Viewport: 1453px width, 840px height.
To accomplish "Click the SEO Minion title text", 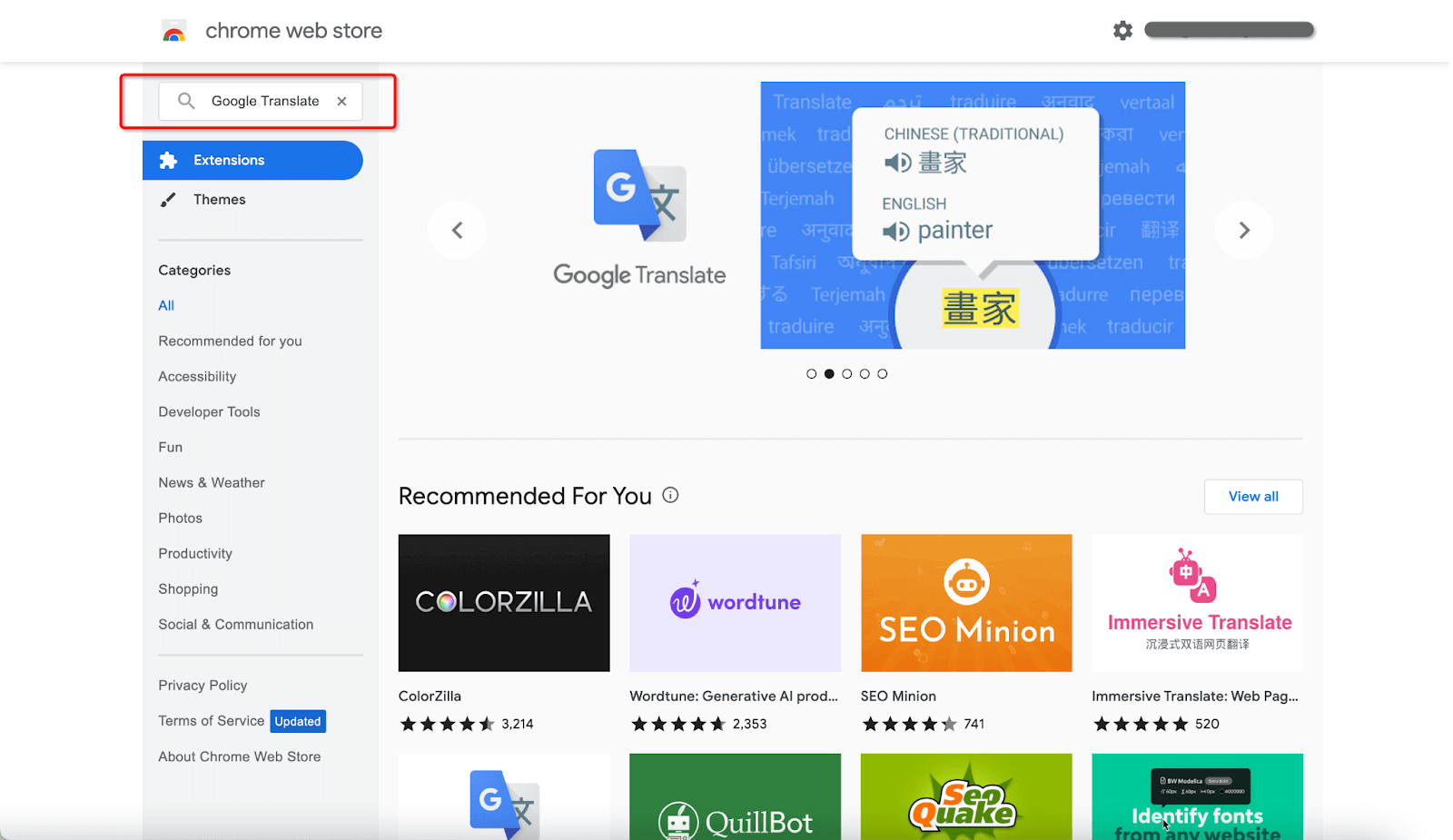I will coord(898,697).
